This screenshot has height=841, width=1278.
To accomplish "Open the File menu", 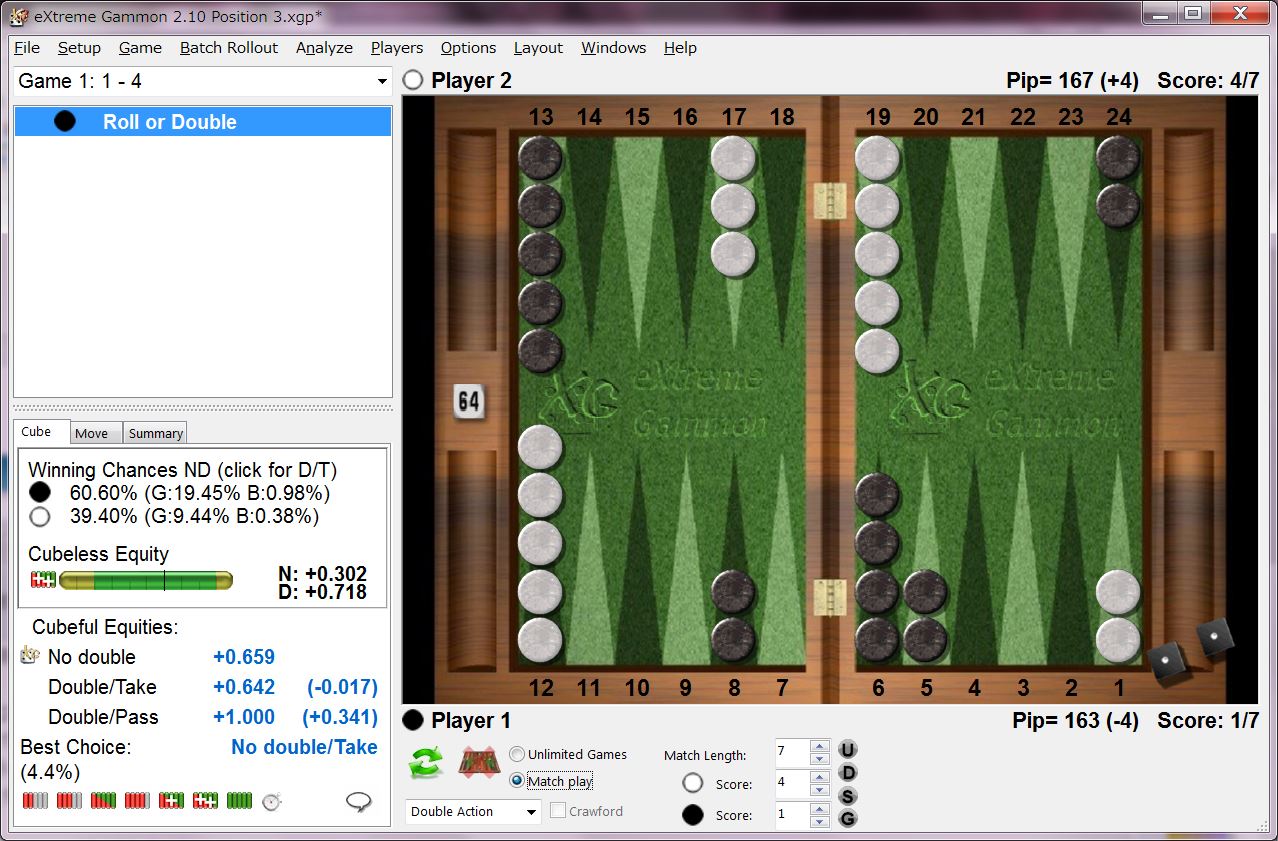I will (x=27, y=47).
